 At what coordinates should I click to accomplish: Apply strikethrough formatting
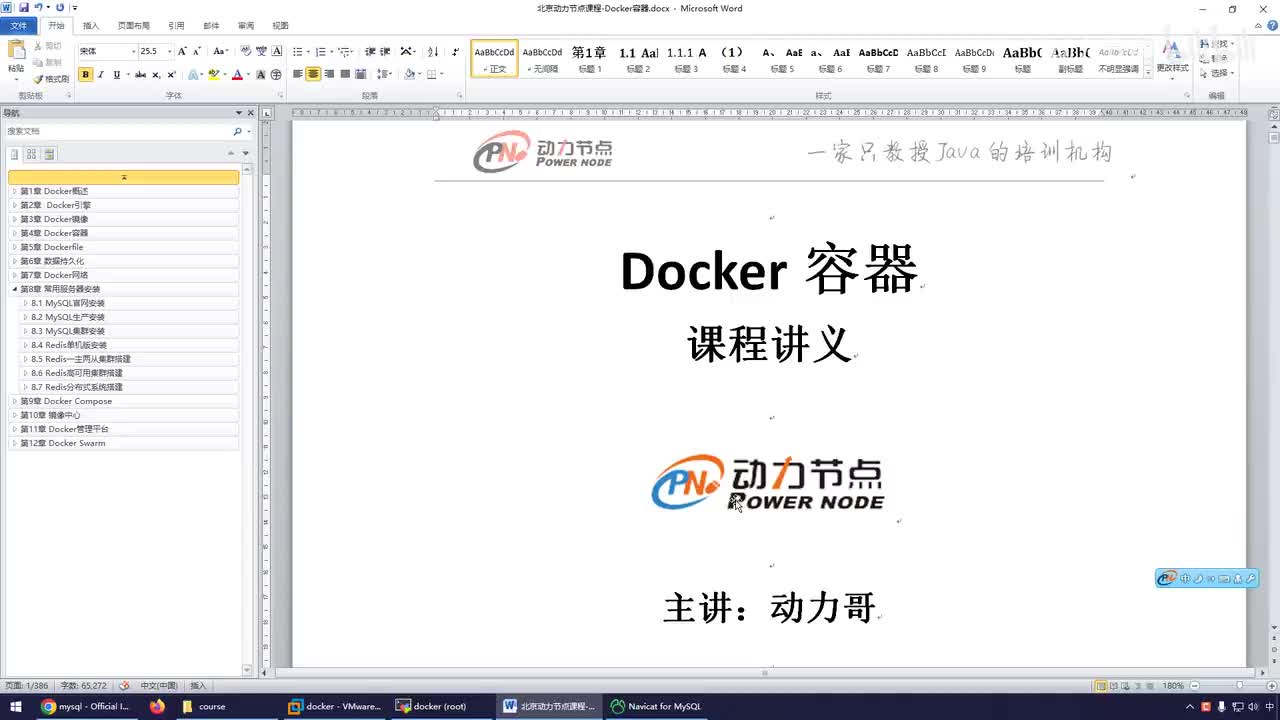click(x=140, y=75)
